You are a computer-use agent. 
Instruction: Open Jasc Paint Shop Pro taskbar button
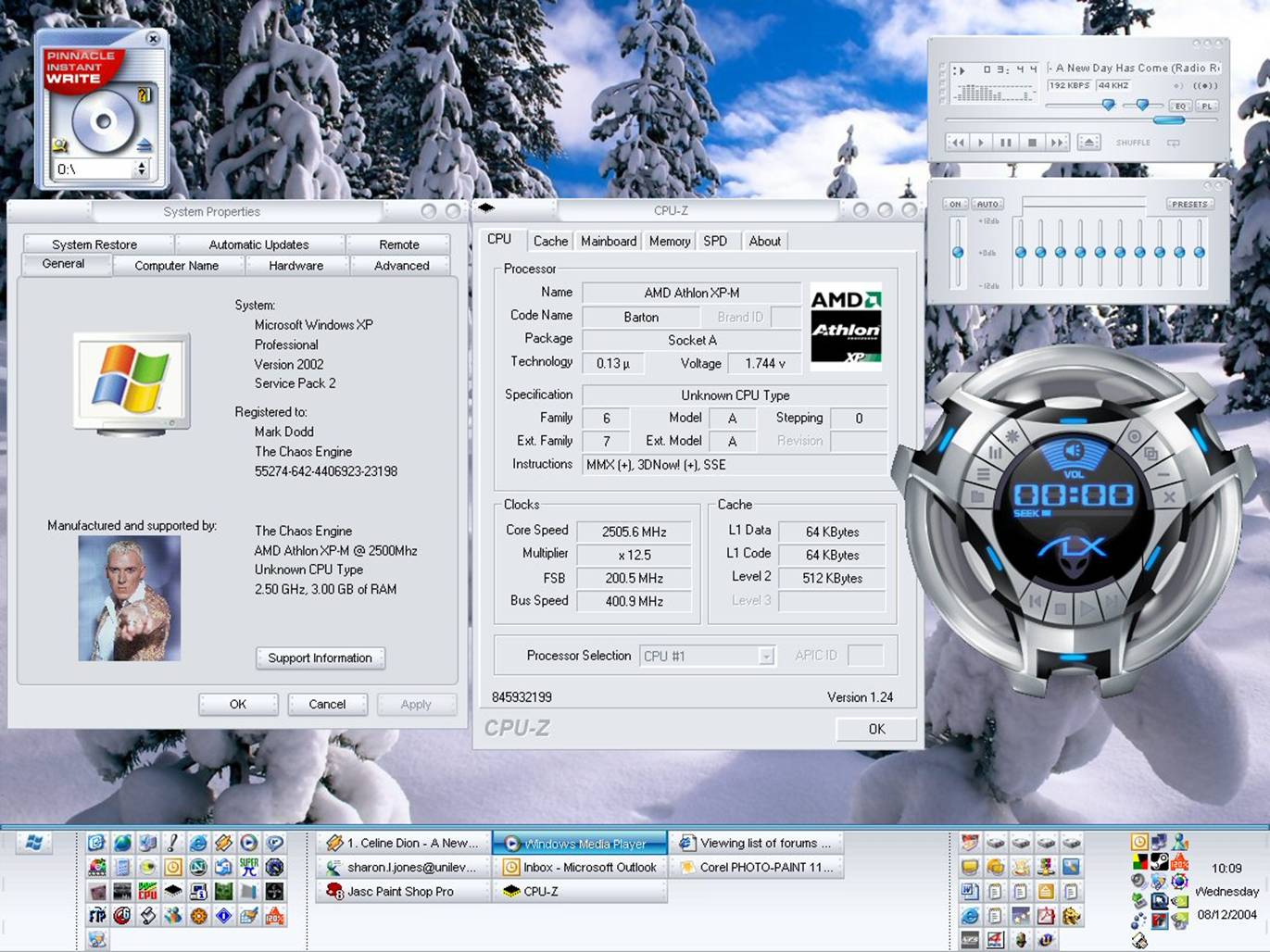coord(401,891)
